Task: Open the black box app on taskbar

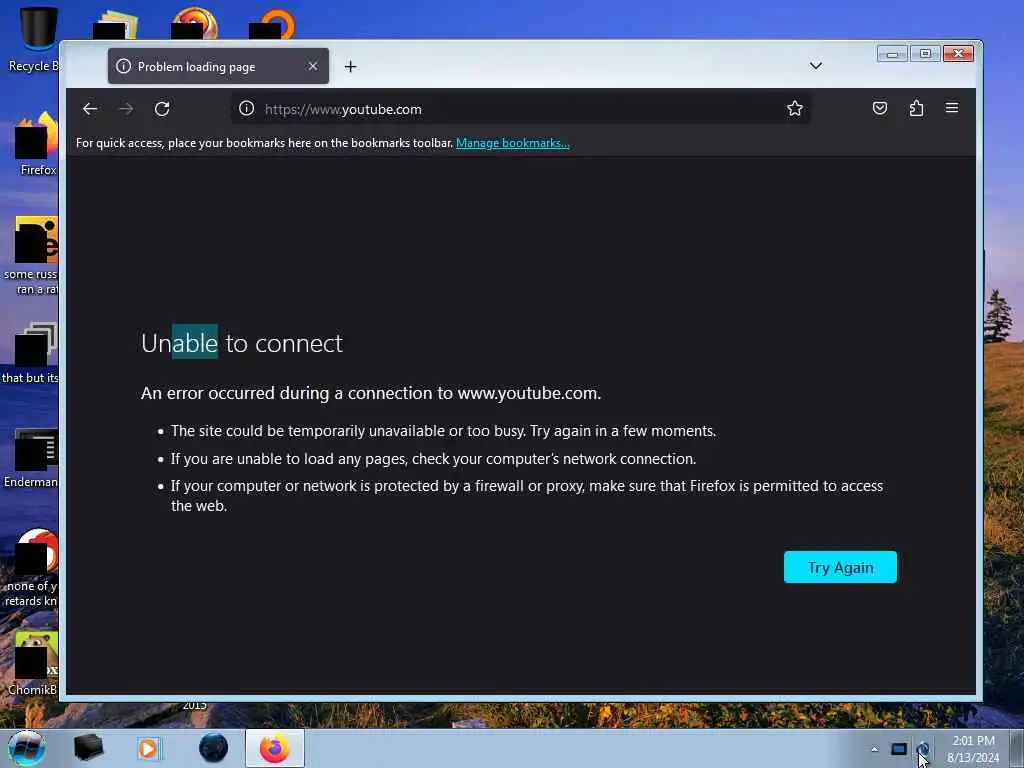Action: (x=88, y=748)
